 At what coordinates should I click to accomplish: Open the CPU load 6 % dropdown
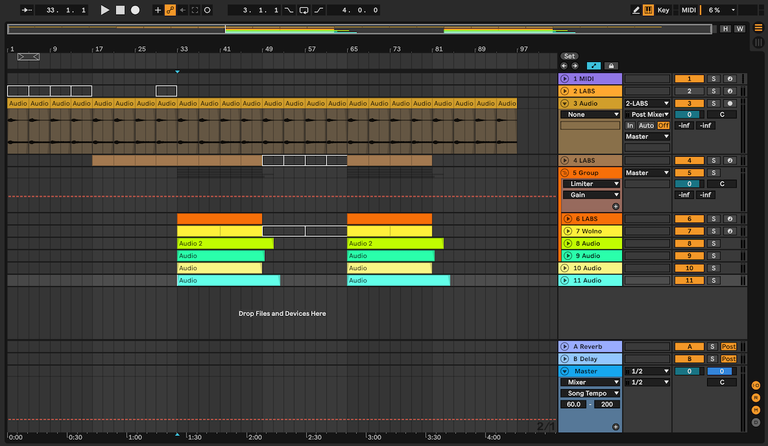(720, 10)
